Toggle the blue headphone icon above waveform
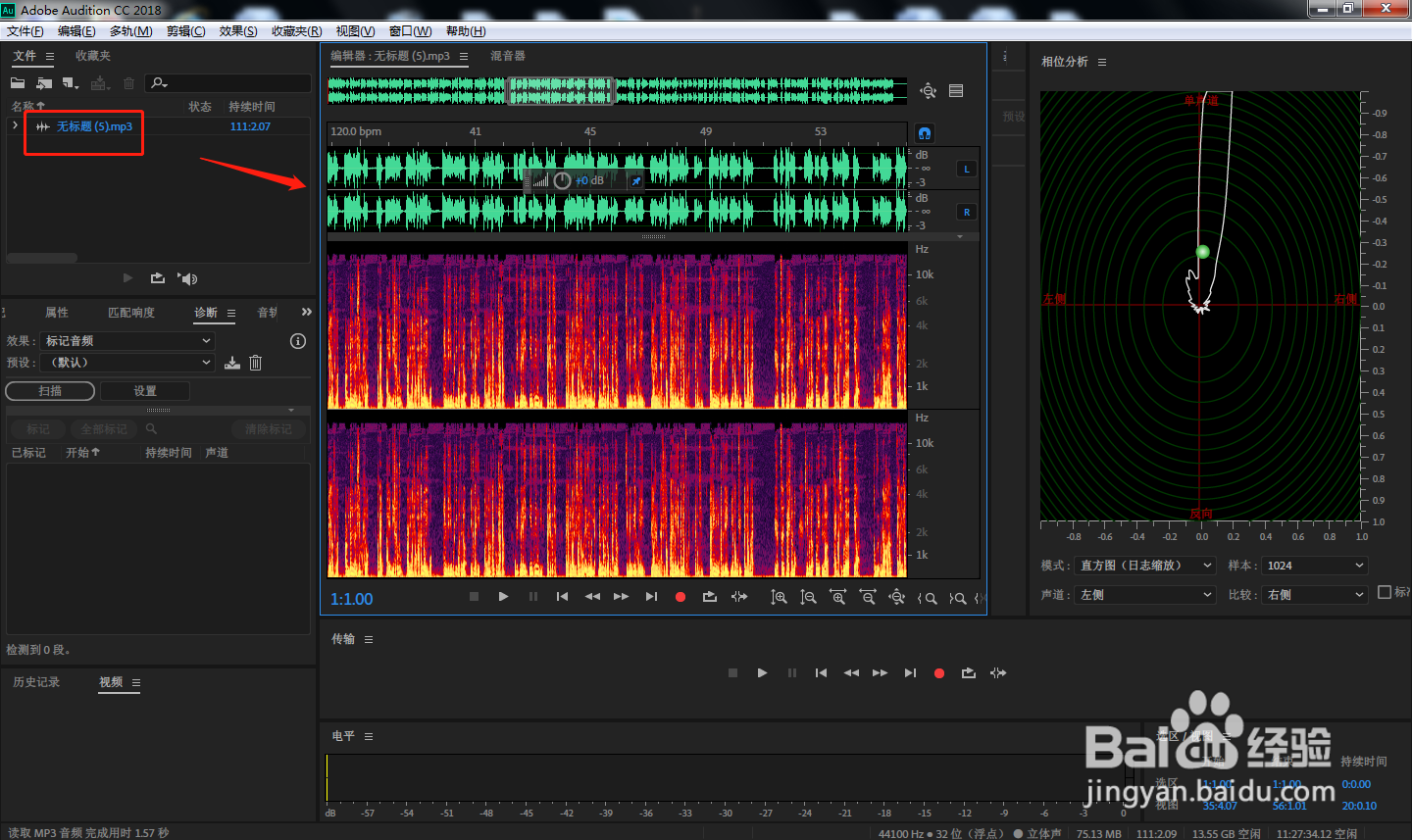This screenshot has height=840, width=1412. tap(925, 133)
